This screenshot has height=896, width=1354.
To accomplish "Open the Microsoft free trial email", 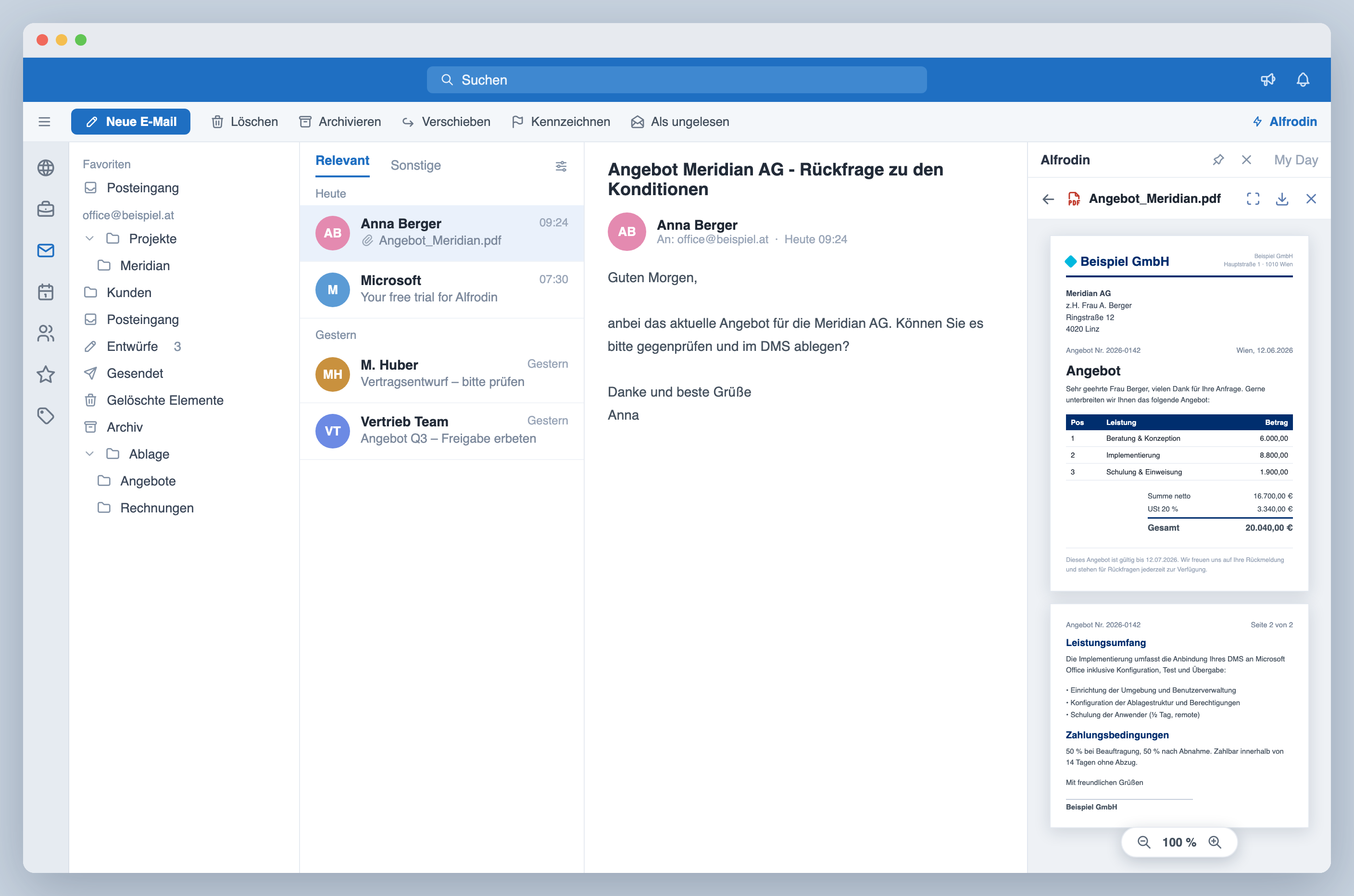I will point(442,290).
